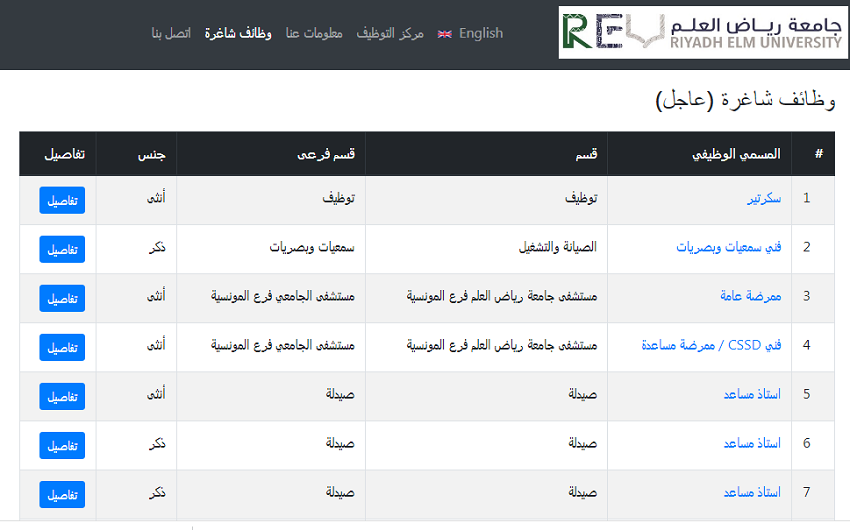Image resolution: width=850 pixels, height=530 pixels.
Task: Open the سكرتير job title link
Action: pyautogui.click(x=764, y=198)
